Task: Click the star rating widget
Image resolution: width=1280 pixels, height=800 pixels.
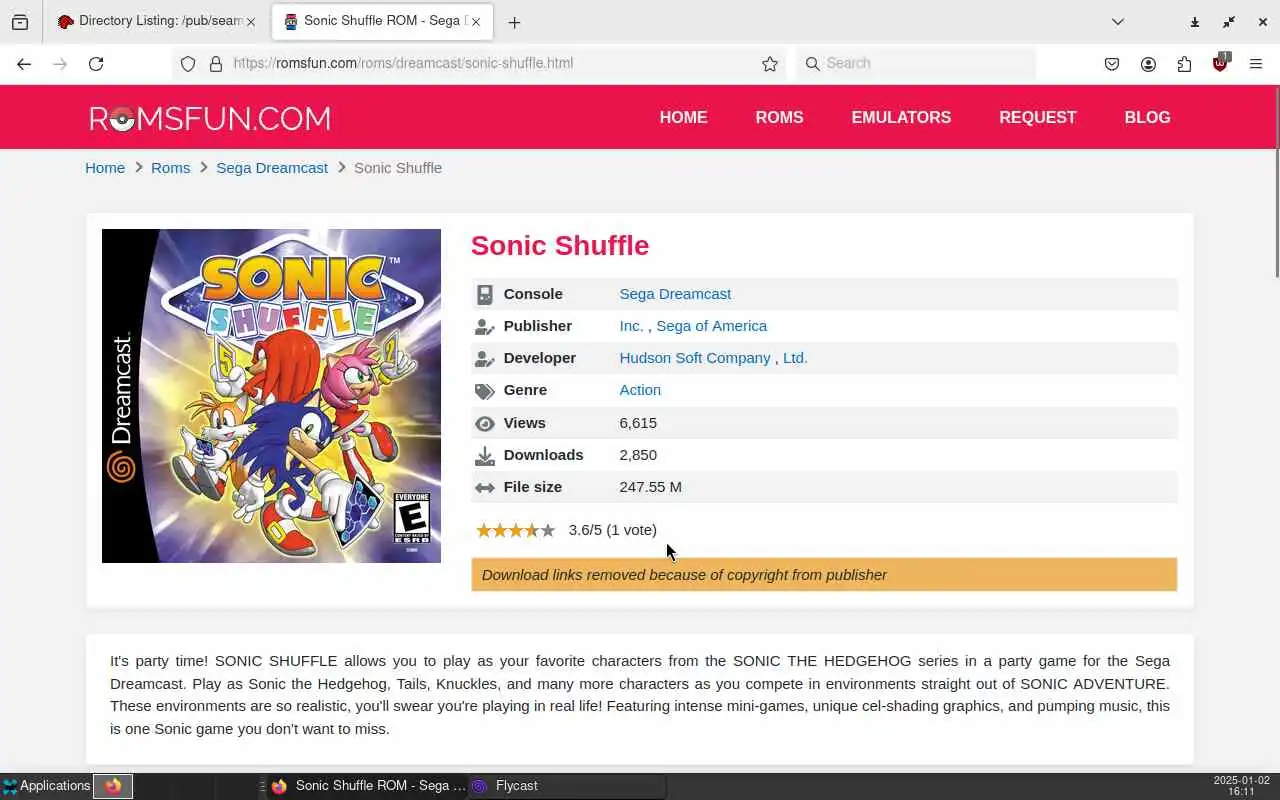Action: (515, 530)
